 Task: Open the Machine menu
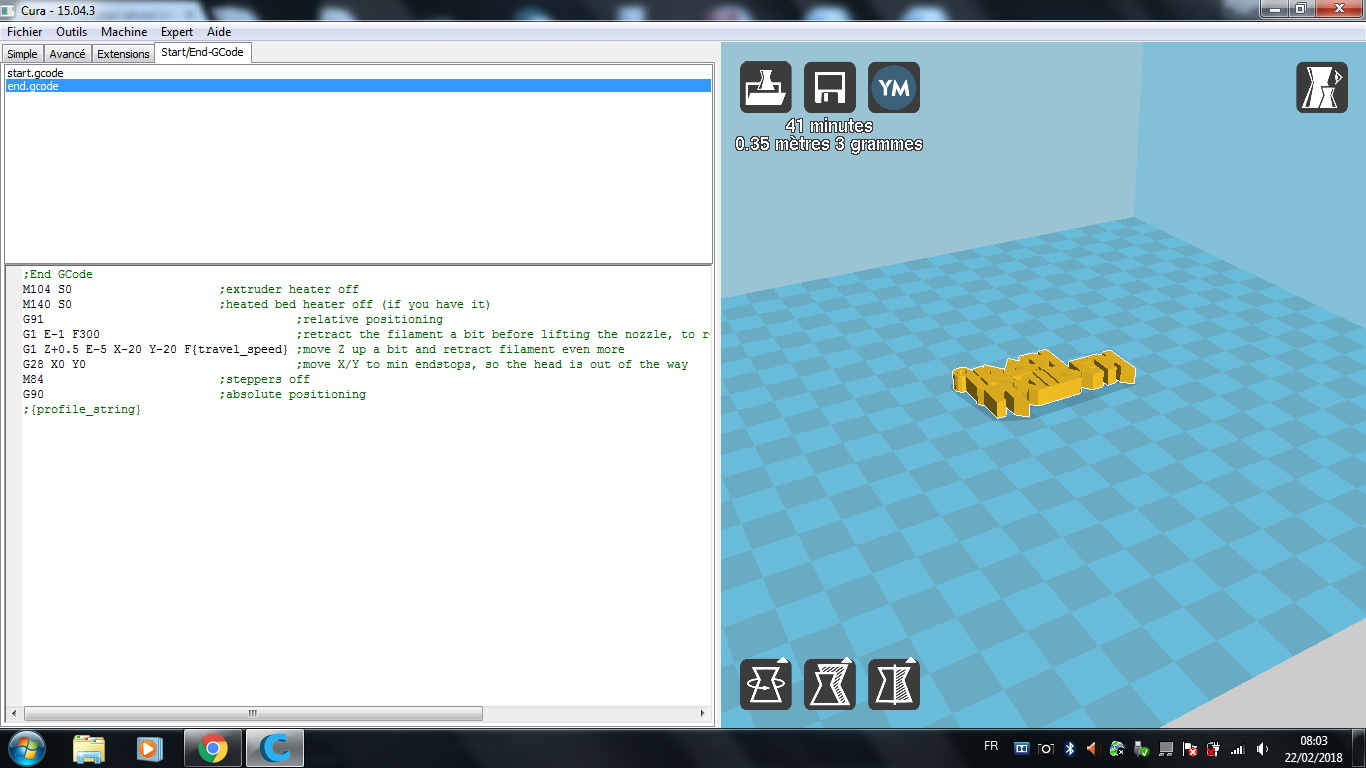(x=124, y=32)
